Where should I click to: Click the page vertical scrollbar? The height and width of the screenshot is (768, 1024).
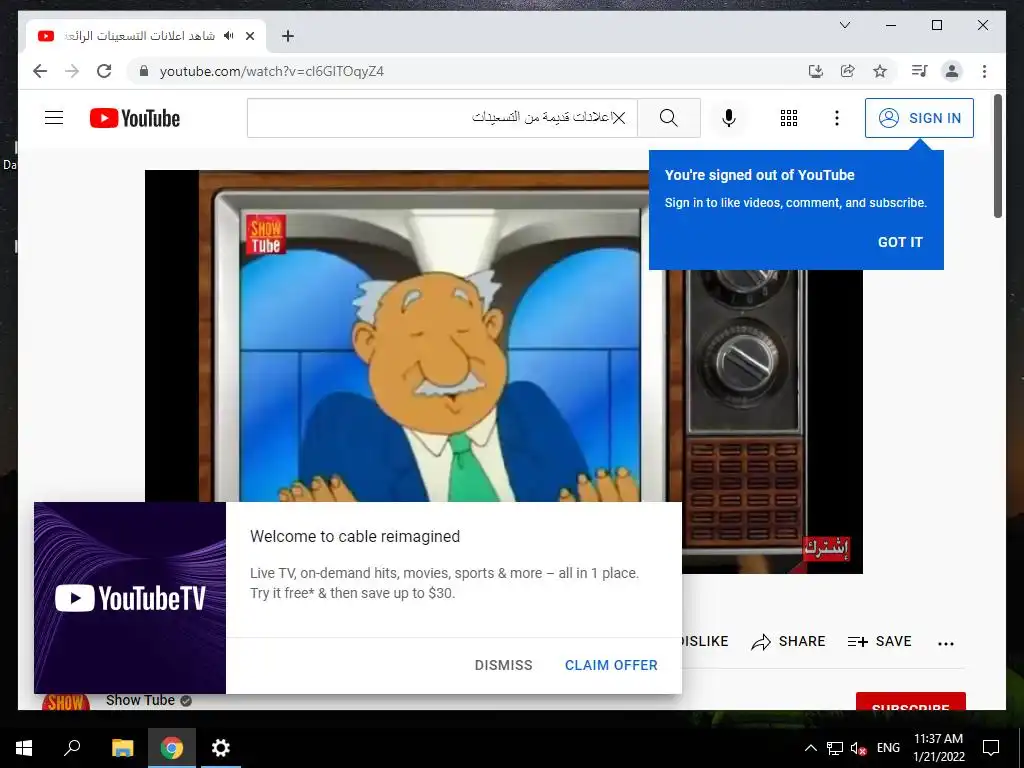tap(998, 157)
